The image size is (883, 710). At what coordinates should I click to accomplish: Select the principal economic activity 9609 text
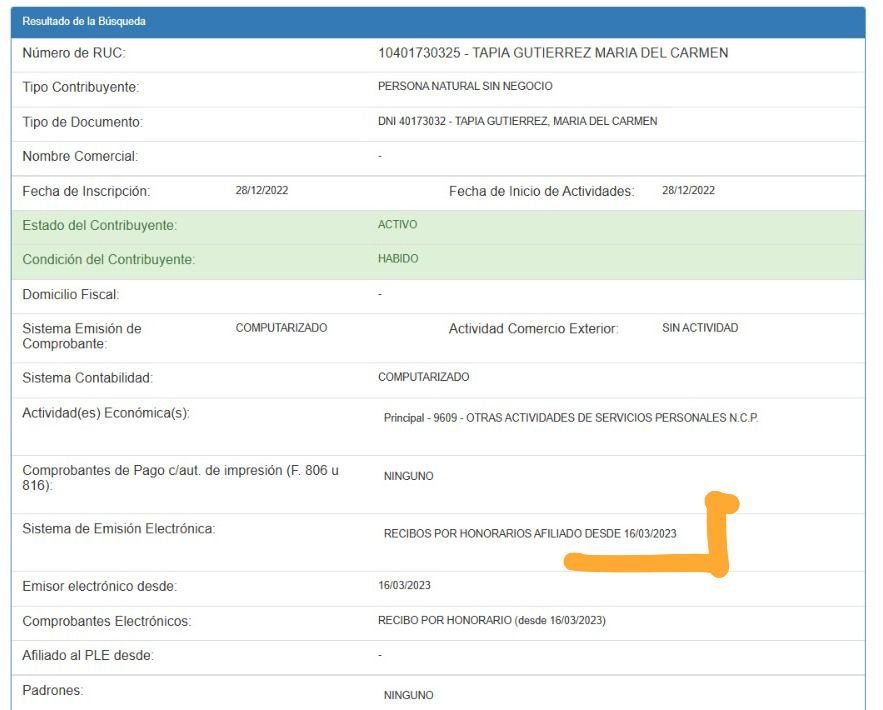pyautogui.click(x=571, y=418)
